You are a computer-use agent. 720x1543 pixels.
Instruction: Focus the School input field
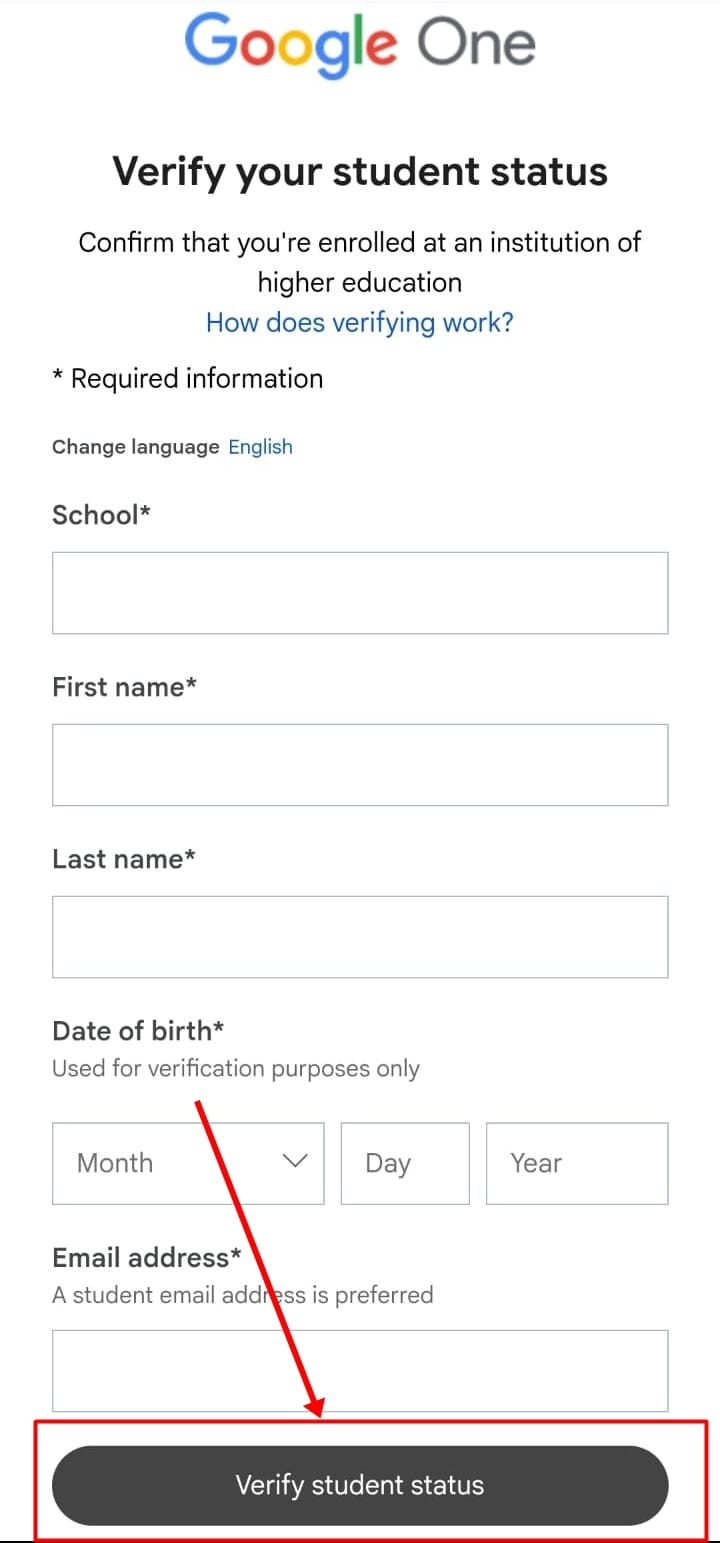(x=360, y=592)
